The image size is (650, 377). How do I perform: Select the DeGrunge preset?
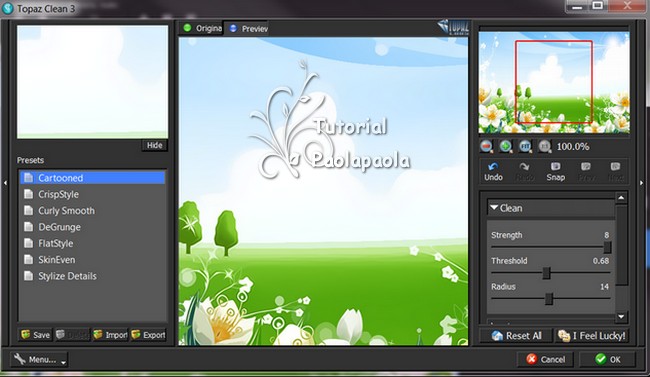92,227
